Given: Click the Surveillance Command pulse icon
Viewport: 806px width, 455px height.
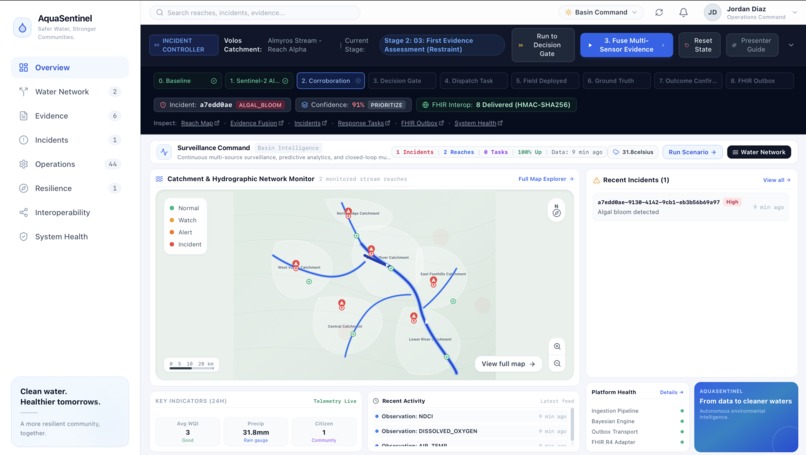Looking at the screenshot, I should point(164,152).
